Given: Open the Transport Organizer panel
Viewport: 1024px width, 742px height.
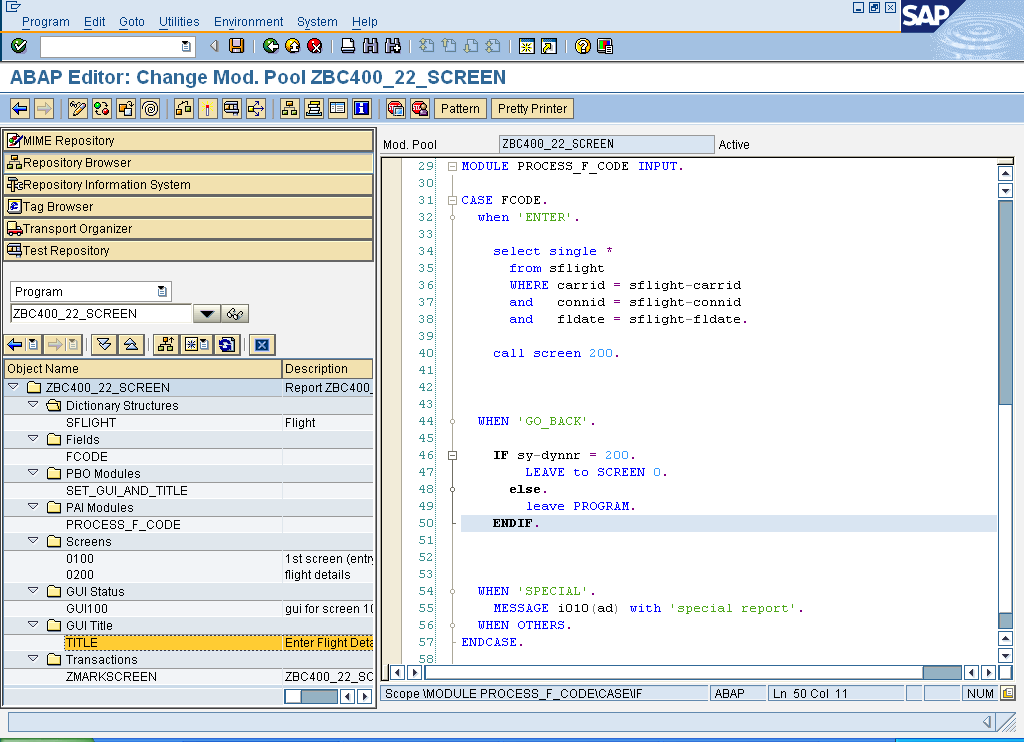Looking at the screenshot, I should (188, 229).
